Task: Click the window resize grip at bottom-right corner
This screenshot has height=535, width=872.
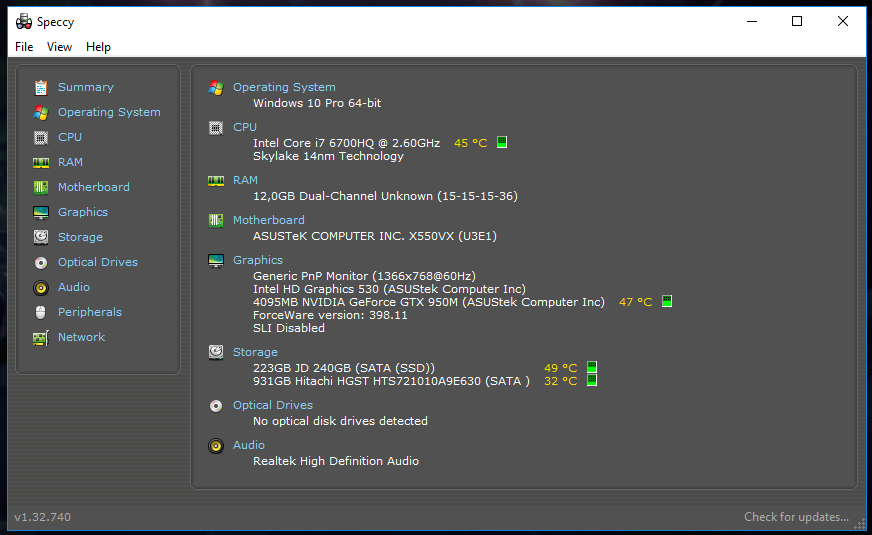Action: (860, 523)
